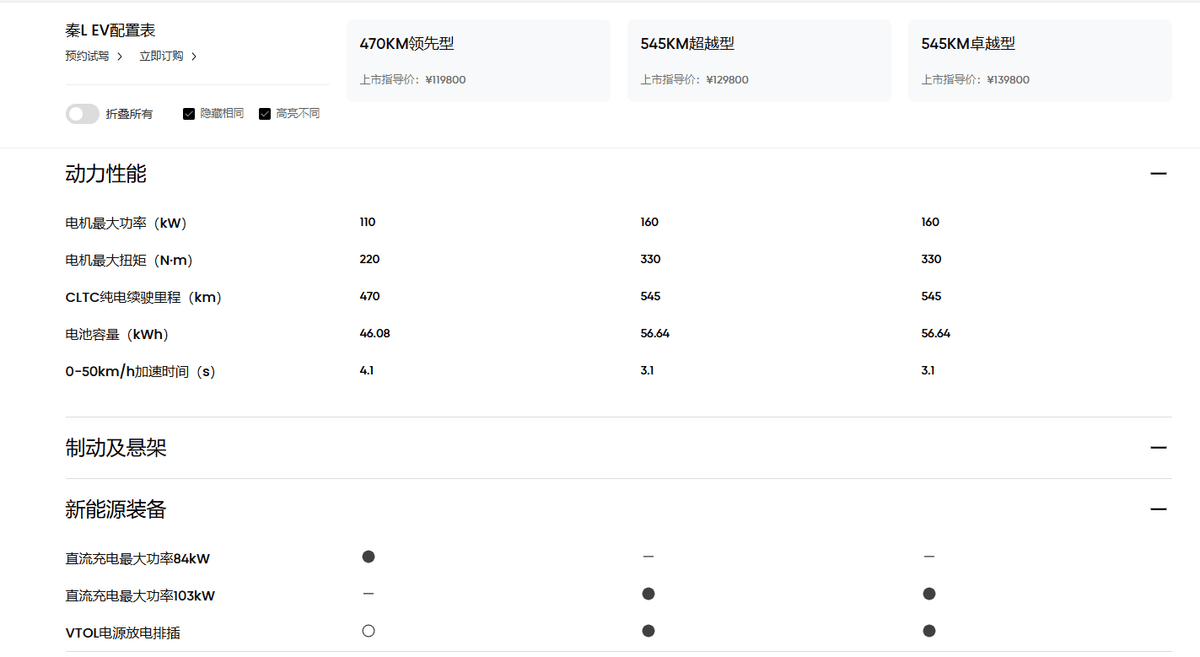Viewport: 1200px width, 657px height.
Task: Click the acceleration time value 4.1
Action: coord(367,370)
